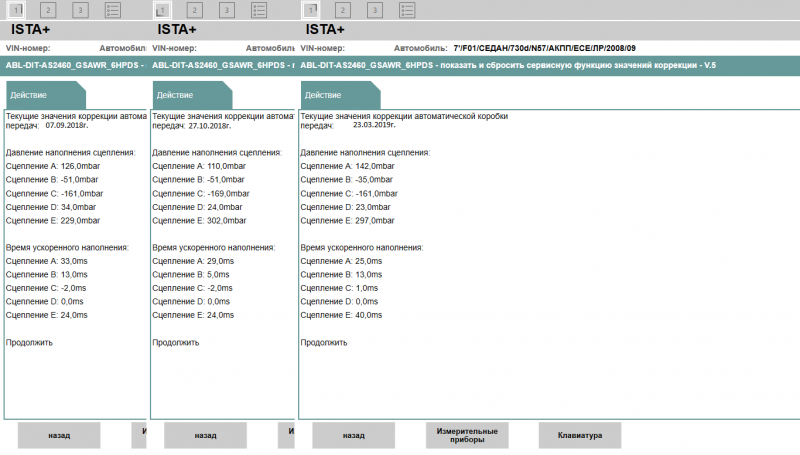Image resolution: width=800 pixels, height=455 pixels.
Task: Select date 23.03.2019г. in right window
Action: tap(374, 124)
